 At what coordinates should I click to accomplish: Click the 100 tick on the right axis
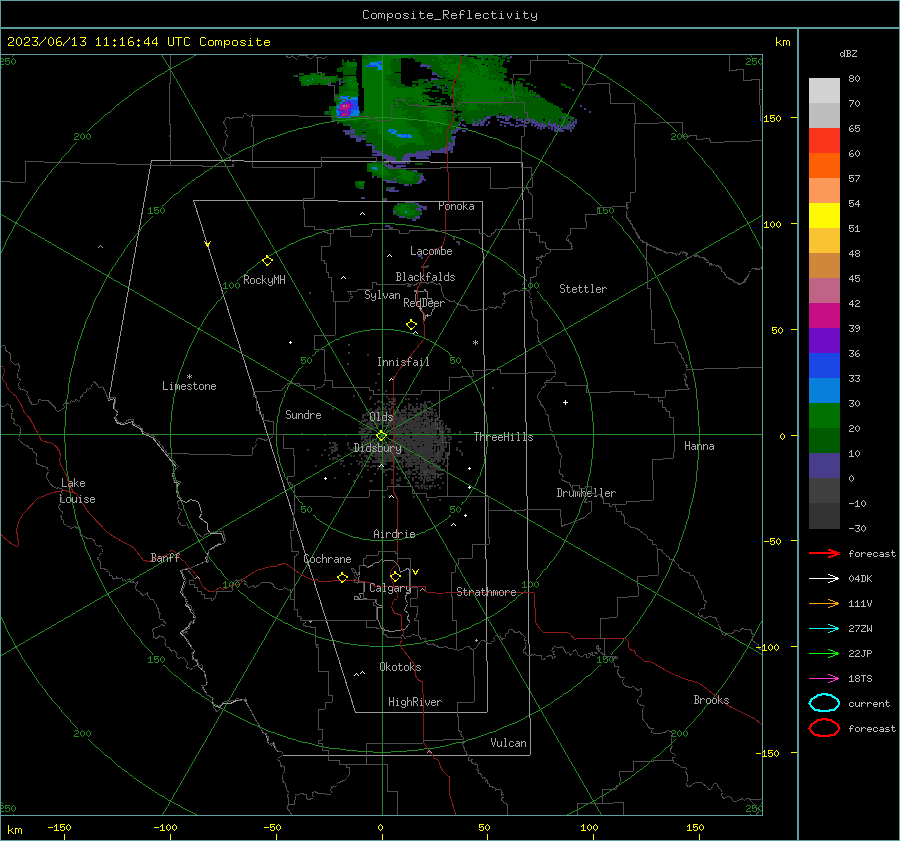coord(772,224)
